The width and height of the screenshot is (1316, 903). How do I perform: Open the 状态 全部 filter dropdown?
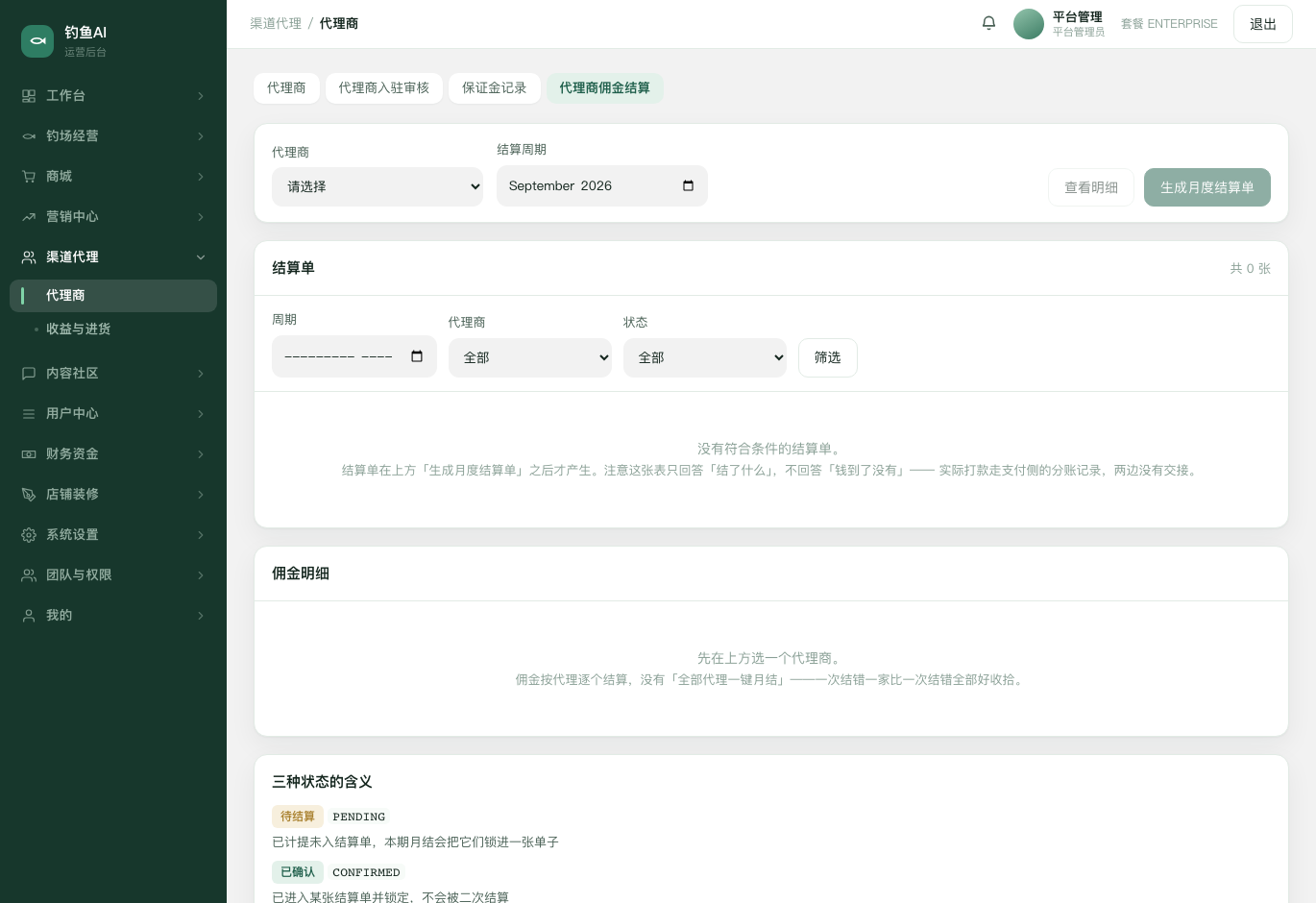click(705, 357)
